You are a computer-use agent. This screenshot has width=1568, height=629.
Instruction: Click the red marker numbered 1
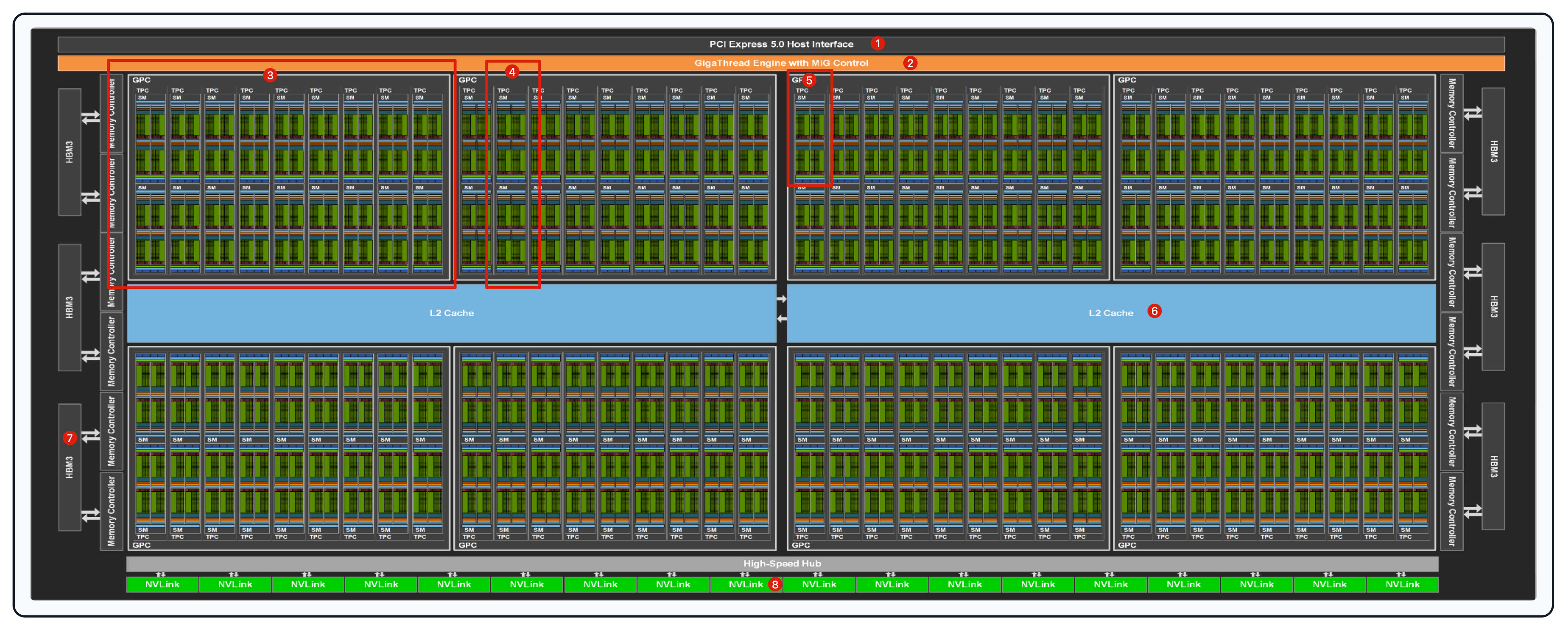point(877,43)
